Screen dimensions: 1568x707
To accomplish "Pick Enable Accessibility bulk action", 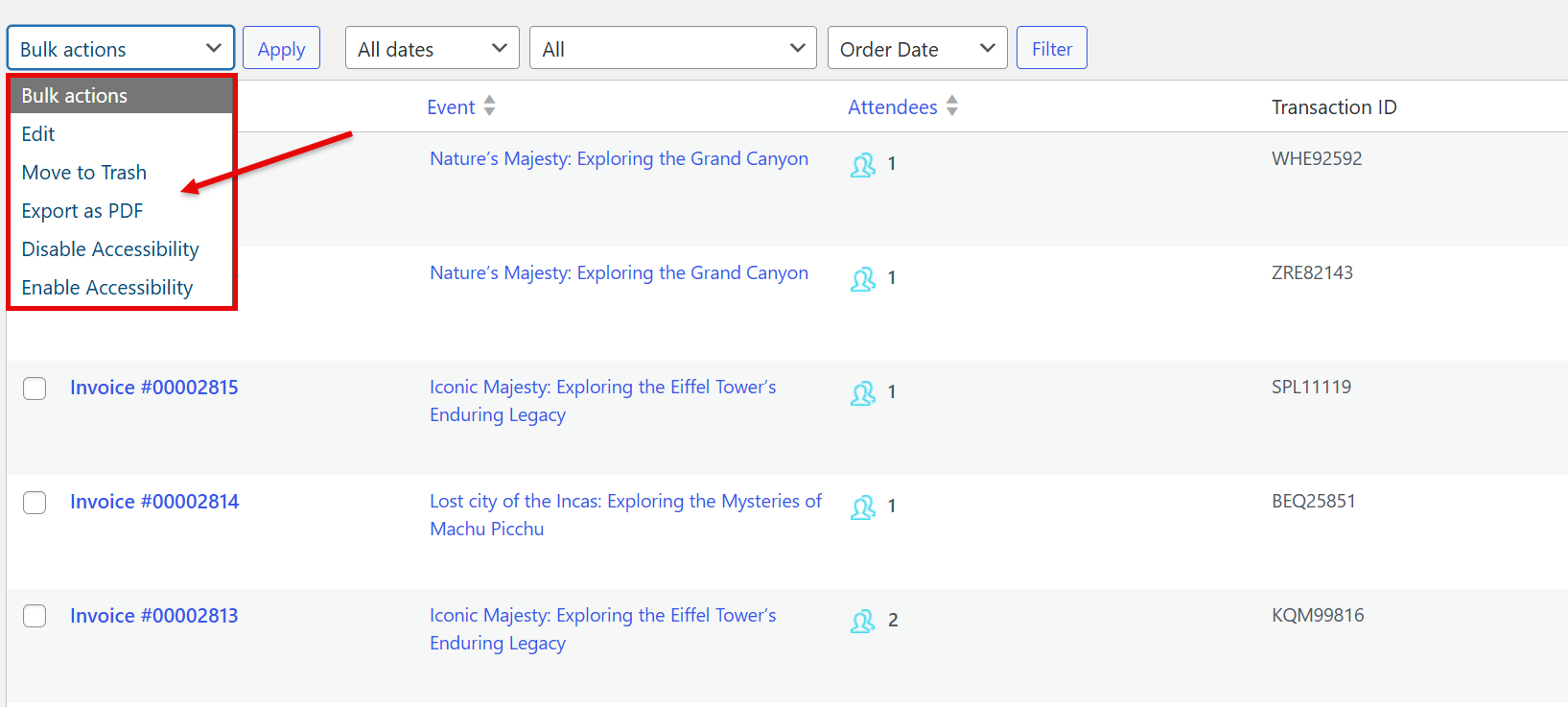I will [x=107, y=288].
